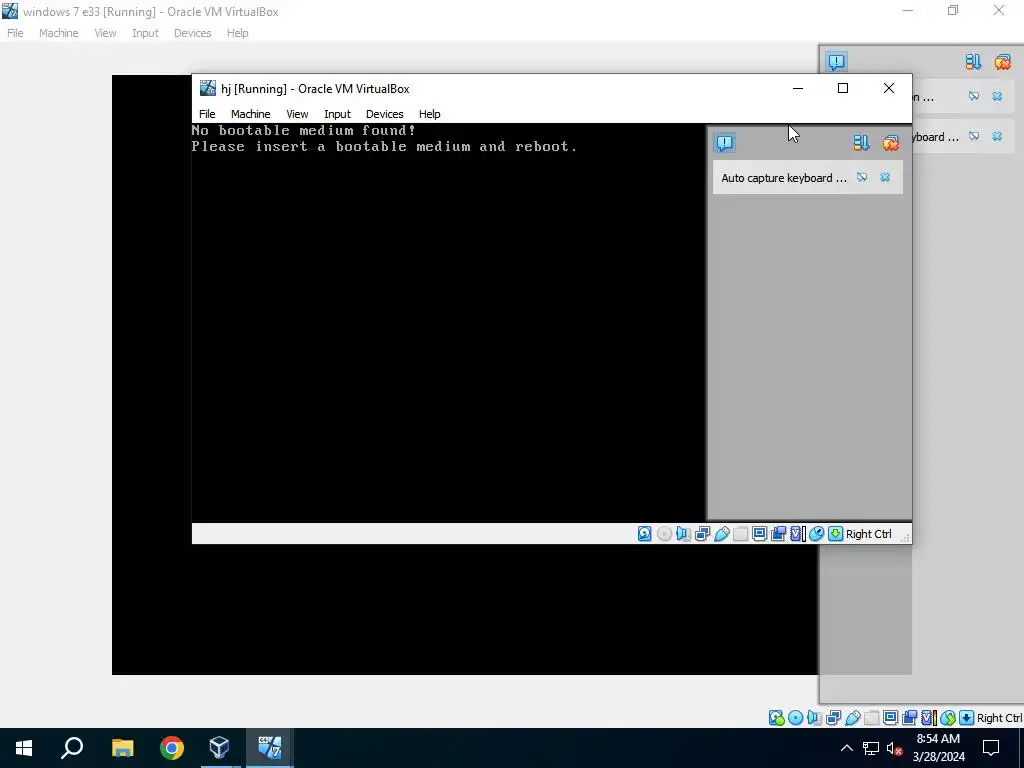Click dismiss-forever icon on first outer notification
The image size is (1024, 768).
tap(974, 96)
